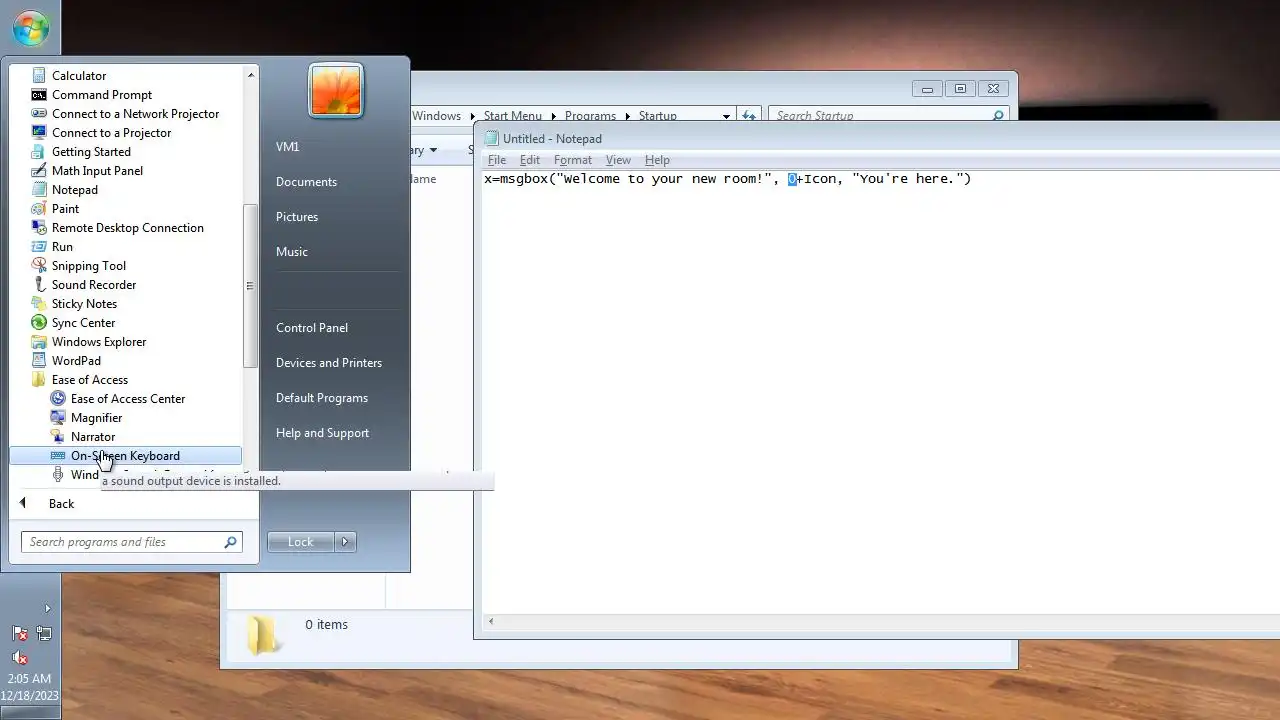Open Notepad's Edit menu

point(530,160)
